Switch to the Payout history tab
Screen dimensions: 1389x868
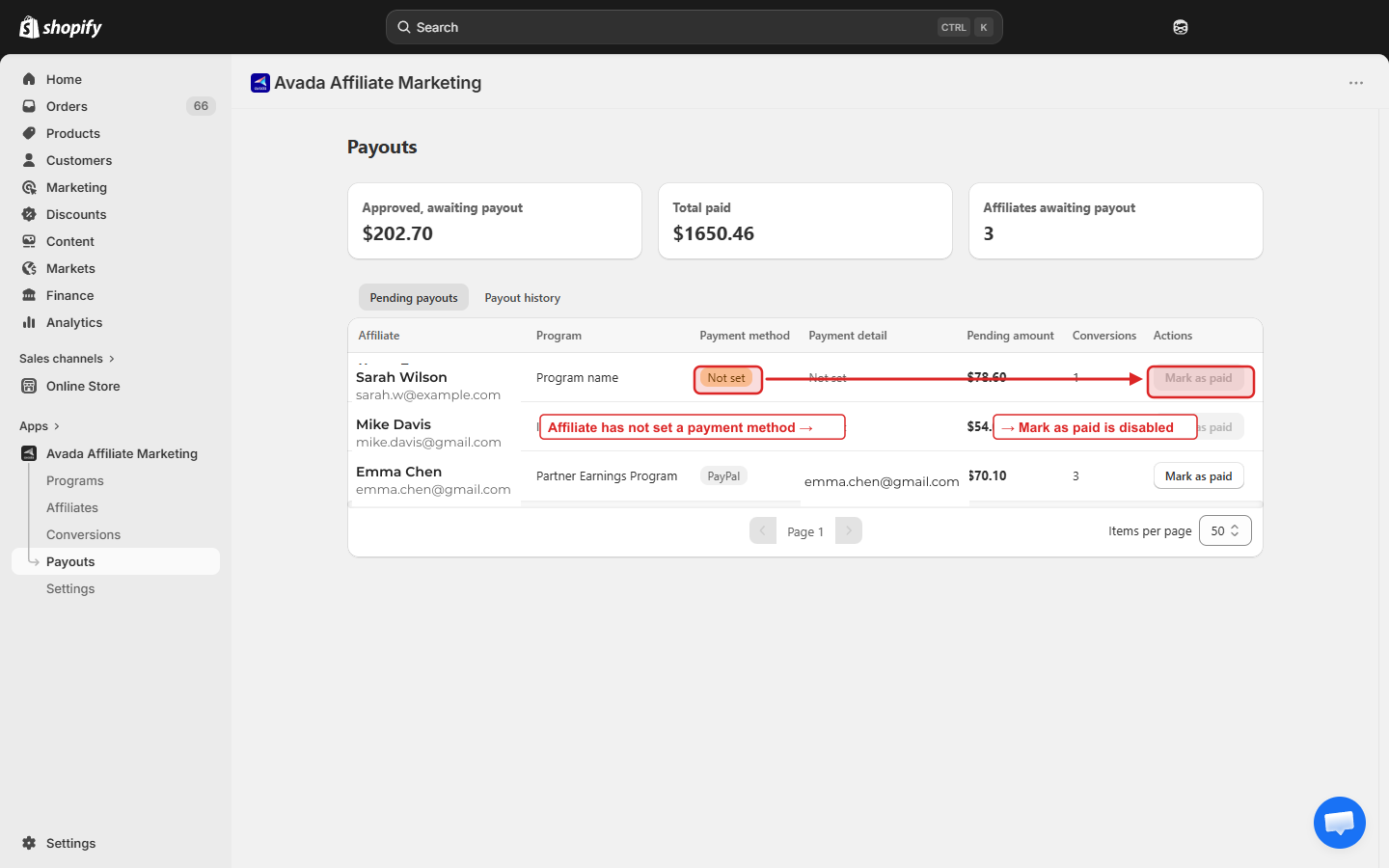click(522, 297)
